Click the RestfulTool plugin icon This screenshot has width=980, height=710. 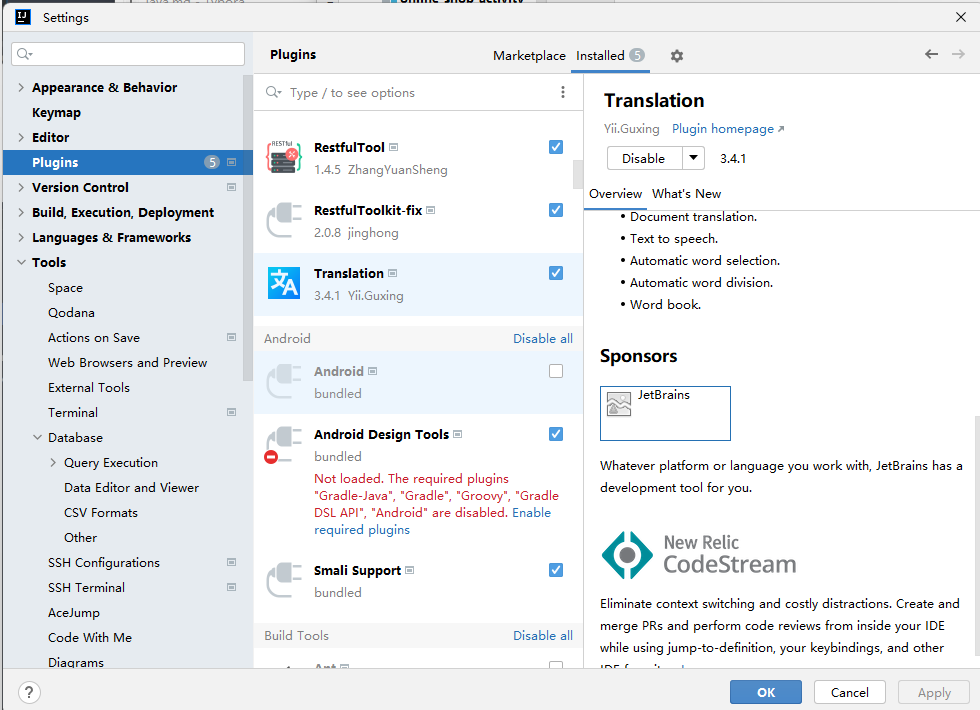tap(283, 157)
